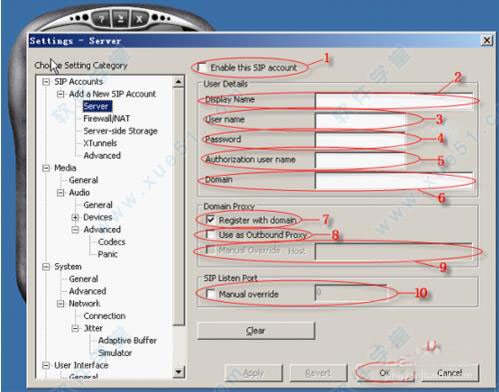Click the Revert button
The height and width of the screenshot is (392, 499).
318,373
